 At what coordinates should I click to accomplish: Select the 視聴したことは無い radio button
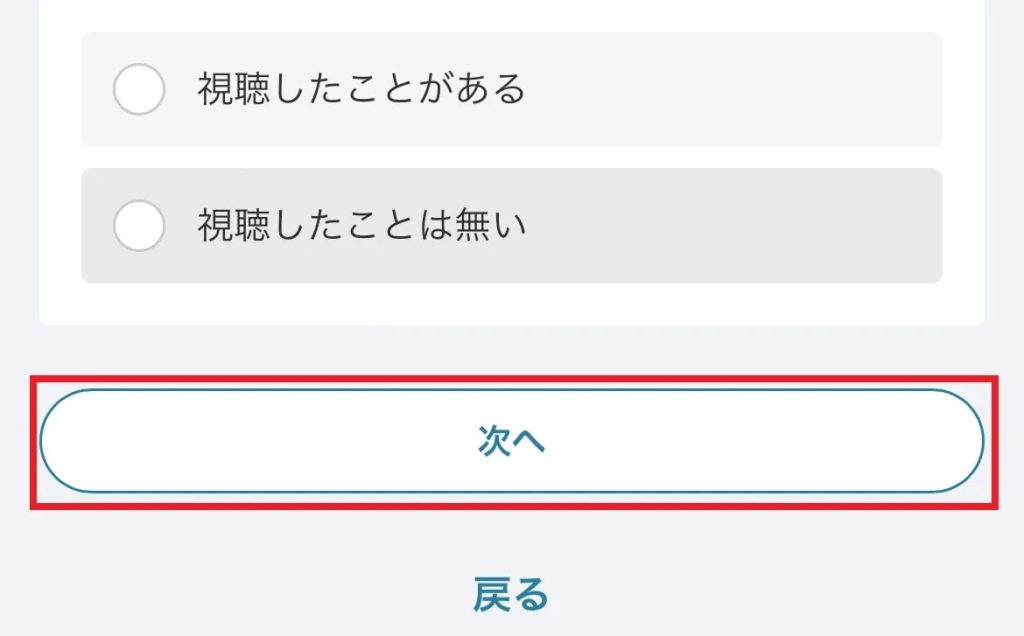138,226
